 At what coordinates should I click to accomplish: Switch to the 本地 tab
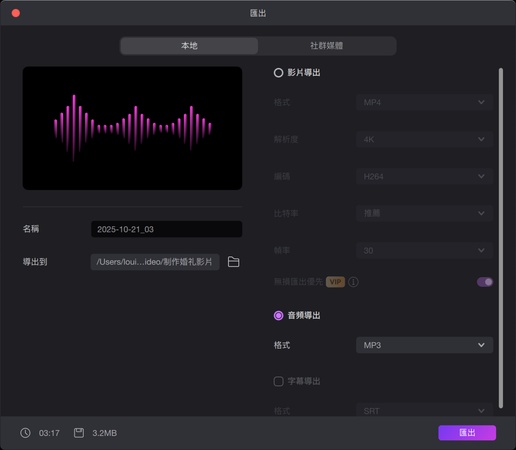coord(189,46)
